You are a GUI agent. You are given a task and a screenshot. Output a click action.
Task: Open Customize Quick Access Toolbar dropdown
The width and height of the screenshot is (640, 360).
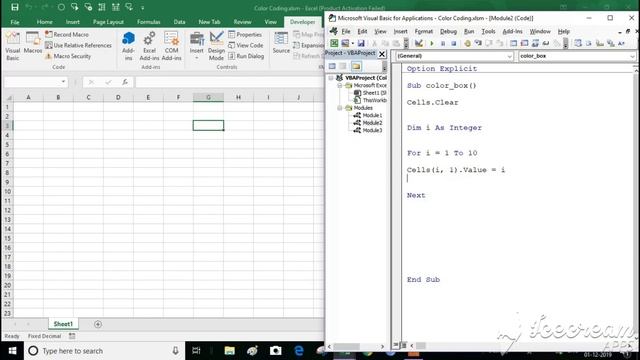point(142,8)
